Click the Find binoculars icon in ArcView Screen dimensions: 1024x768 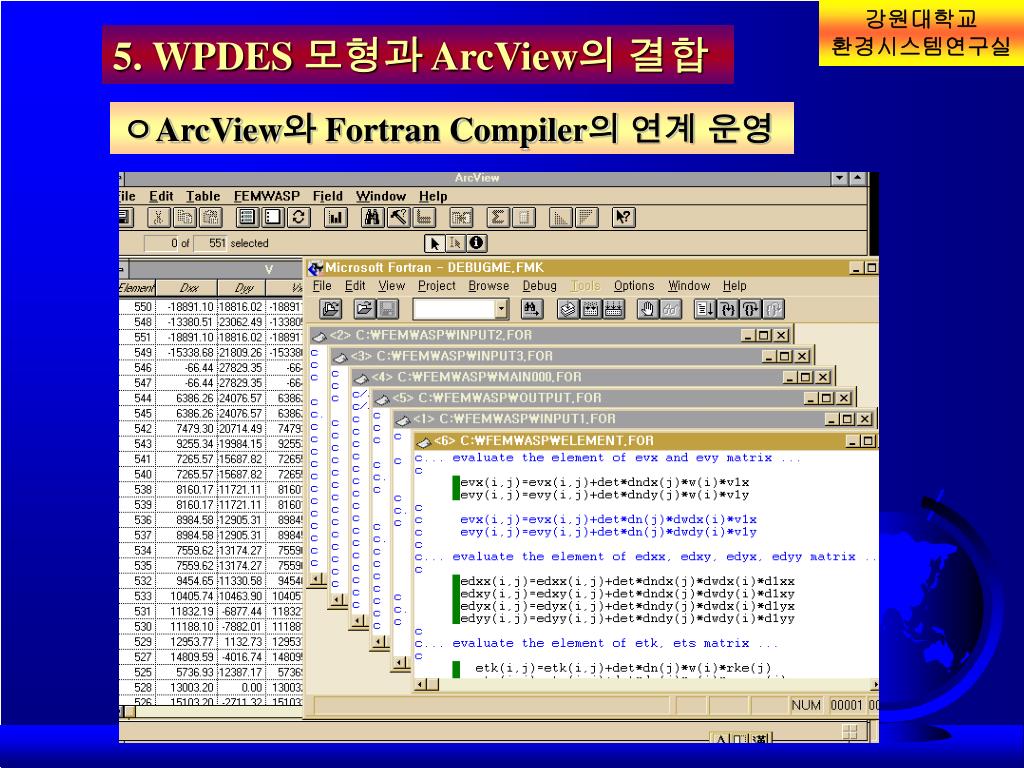(372, 217)
